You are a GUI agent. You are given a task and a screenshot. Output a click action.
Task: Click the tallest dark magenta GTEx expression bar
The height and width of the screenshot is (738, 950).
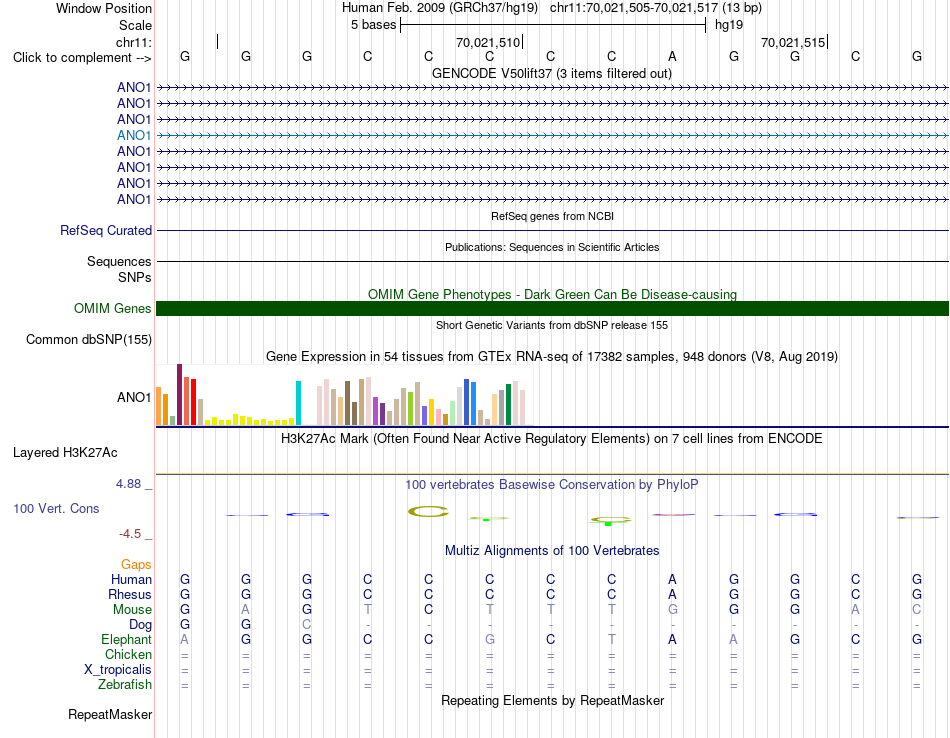point(179,394)
